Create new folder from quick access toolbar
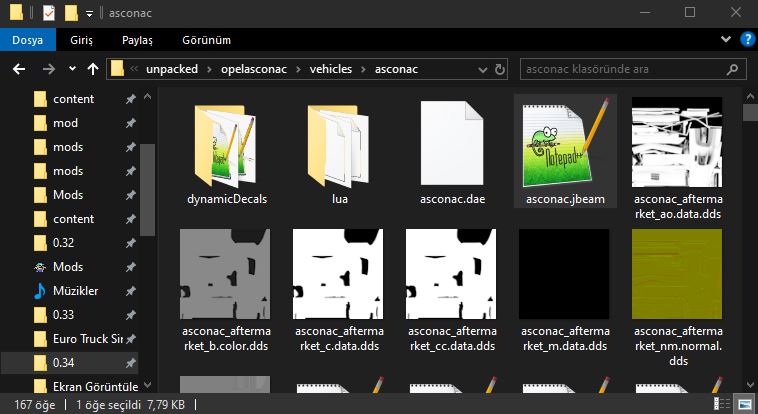This screenshot has height=414, width=758. tap(71, 13)
